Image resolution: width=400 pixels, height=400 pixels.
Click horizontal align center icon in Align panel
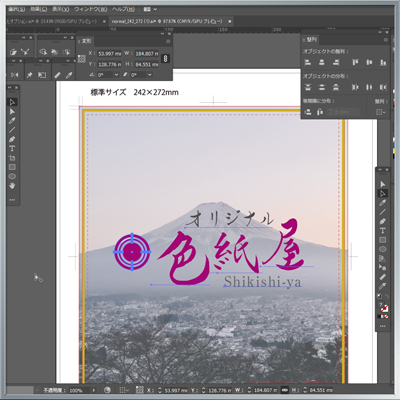[x=322, y=62]
